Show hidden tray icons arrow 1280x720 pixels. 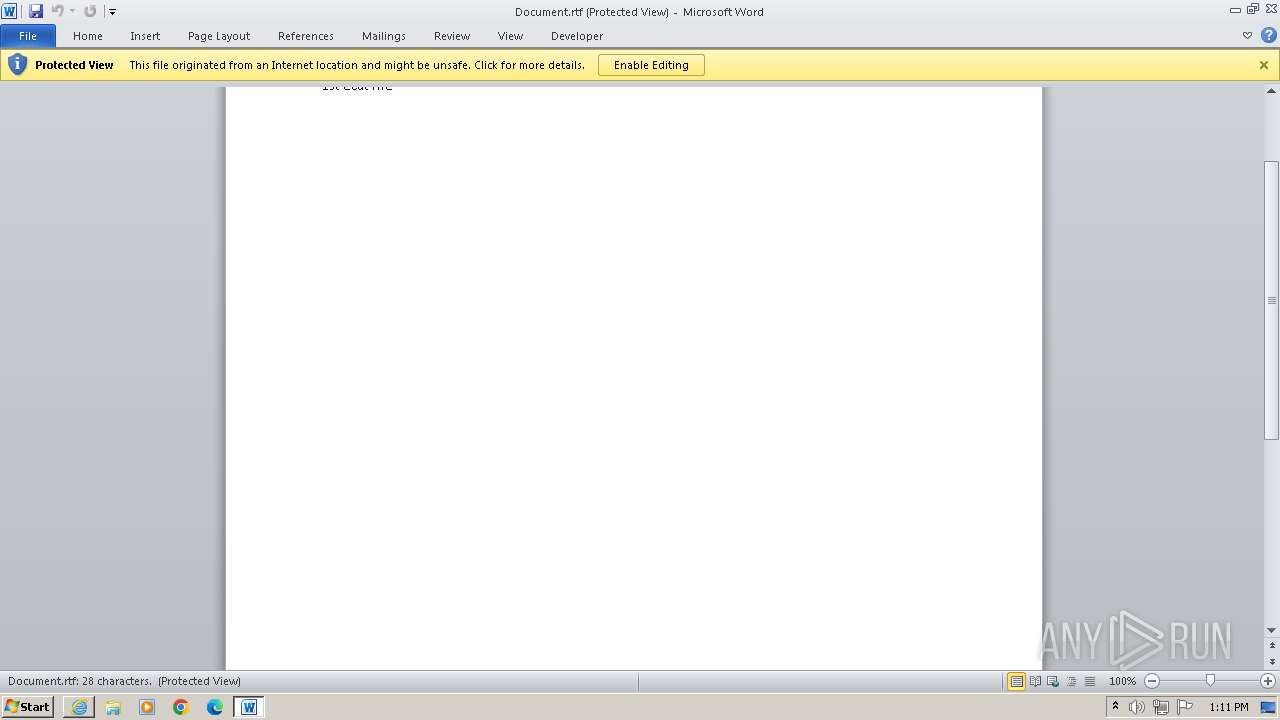(1116, 707)
